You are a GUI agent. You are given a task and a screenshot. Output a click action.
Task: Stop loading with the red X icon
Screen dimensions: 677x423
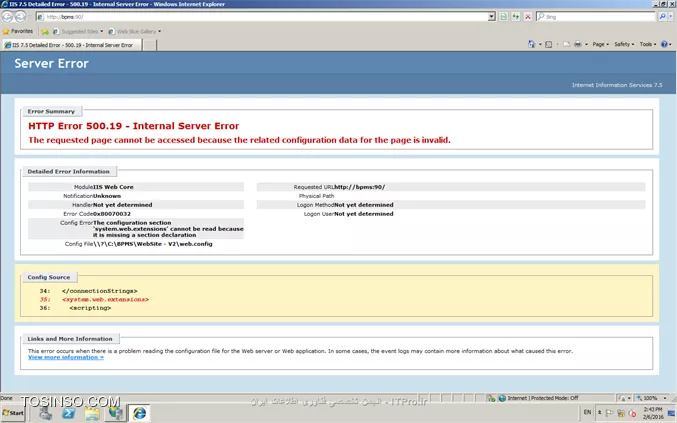coord(528,16)
